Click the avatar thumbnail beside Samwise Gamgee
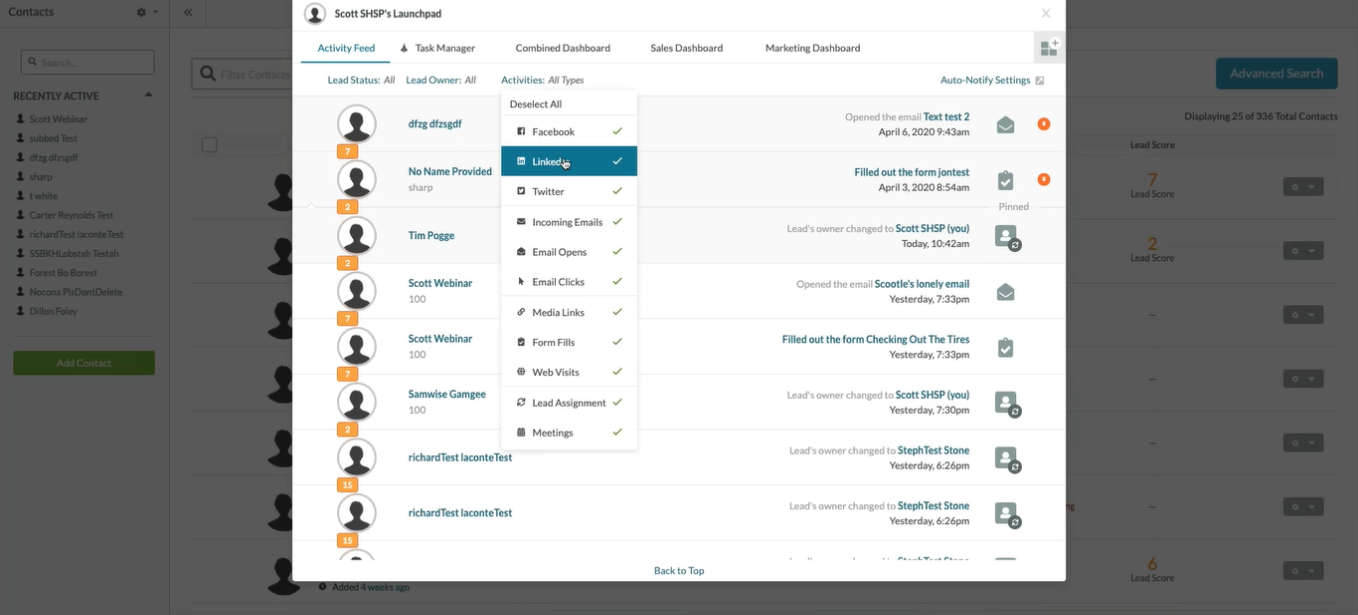The image size is (1358, 615). [x=357, y=402]
